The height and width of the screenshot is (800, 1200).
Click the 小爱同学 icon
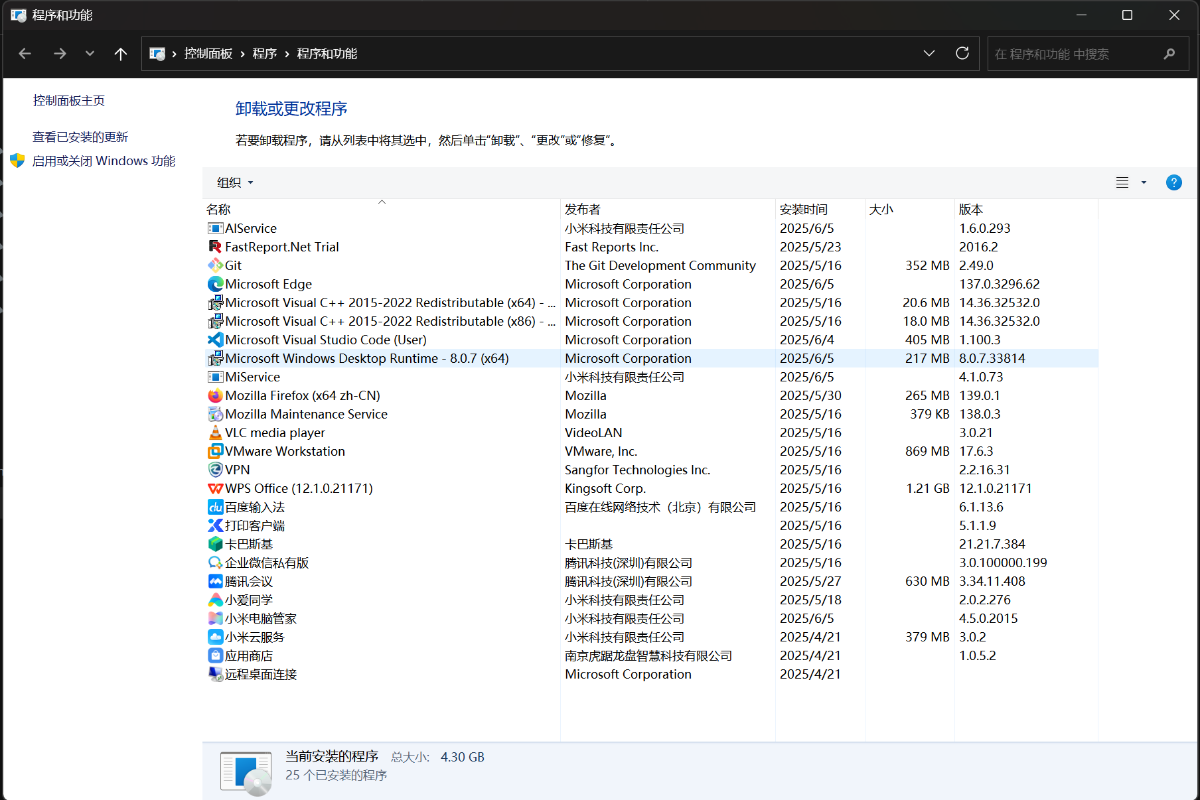click(215, 600)
